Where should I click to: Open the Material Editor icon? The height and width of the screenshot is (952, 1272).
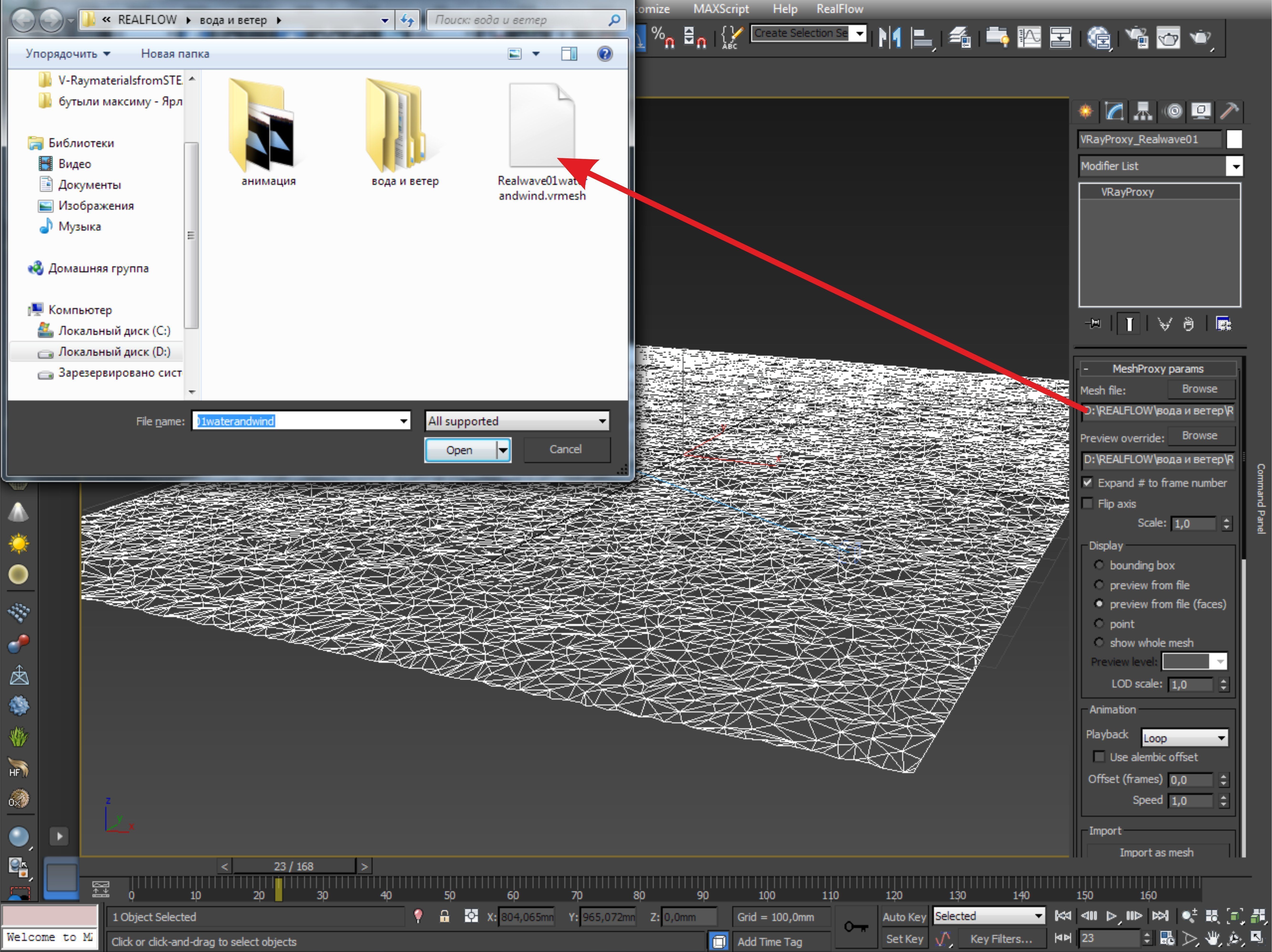(x=1099, y=38)
